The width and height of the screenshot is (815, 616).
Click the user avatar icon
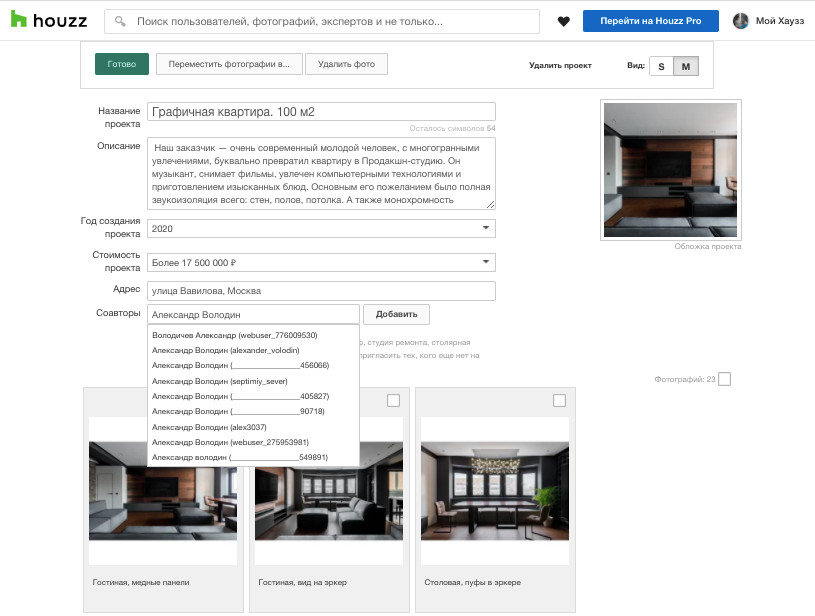click(741, 21)
